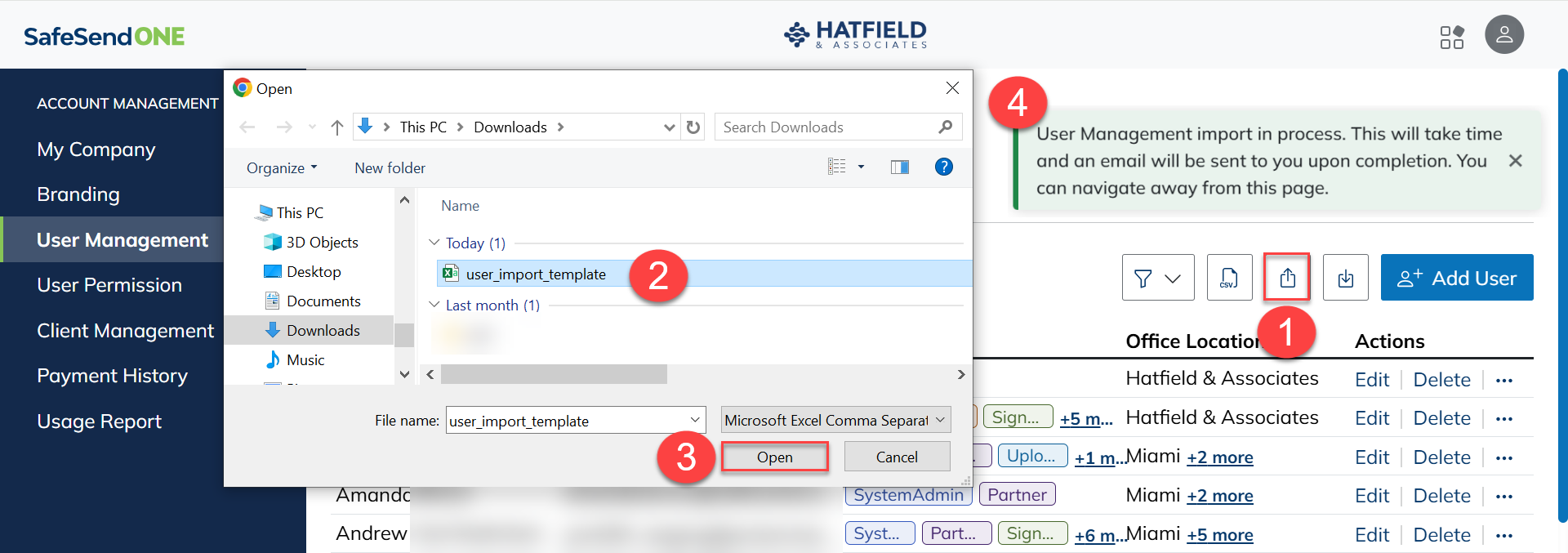Open My Company in sidebar
Viewport: 1568px width, 553px height.
96,149
